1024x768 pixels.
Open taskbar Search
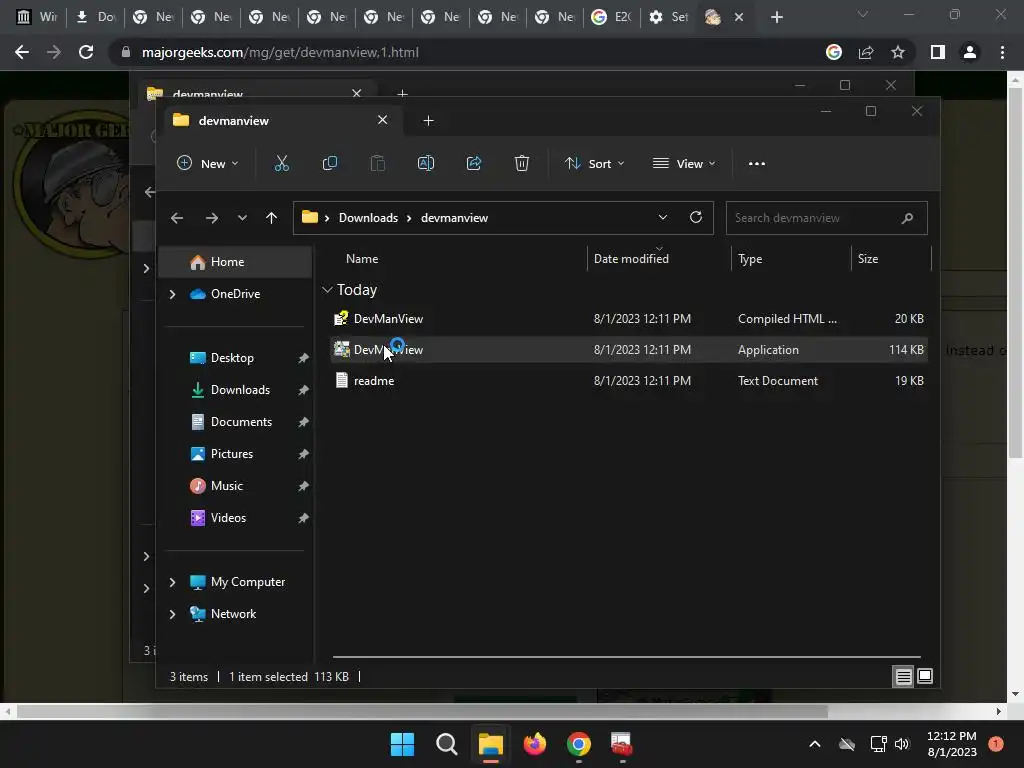[x=447, y=744]
